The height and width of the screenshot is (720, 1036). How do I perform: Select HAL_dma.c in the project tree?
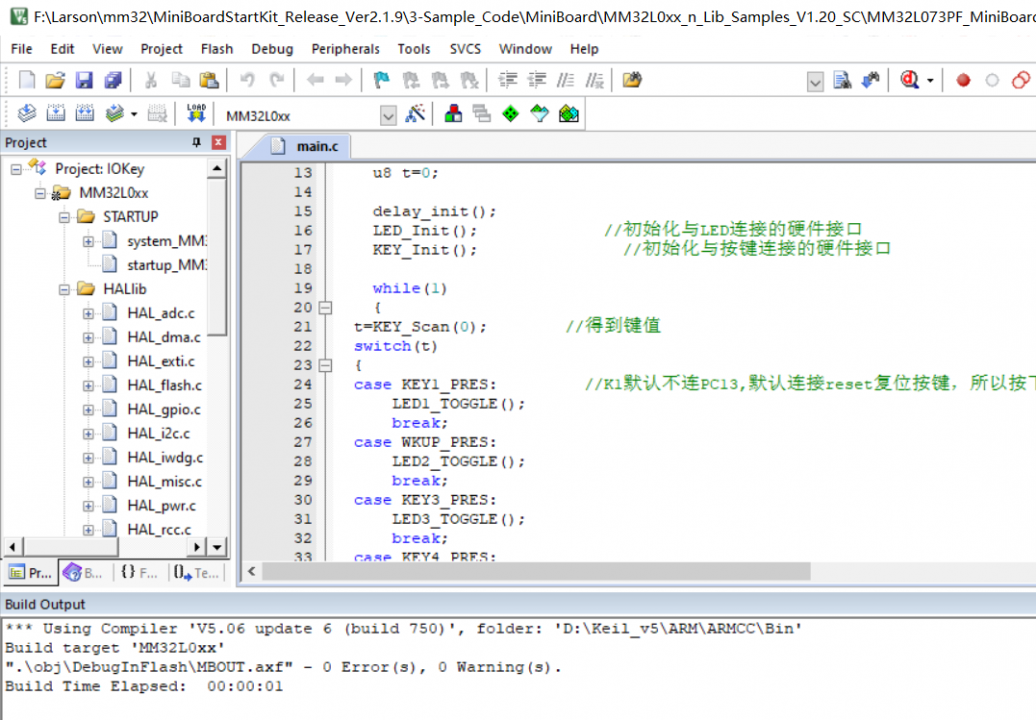coord(164,338)
